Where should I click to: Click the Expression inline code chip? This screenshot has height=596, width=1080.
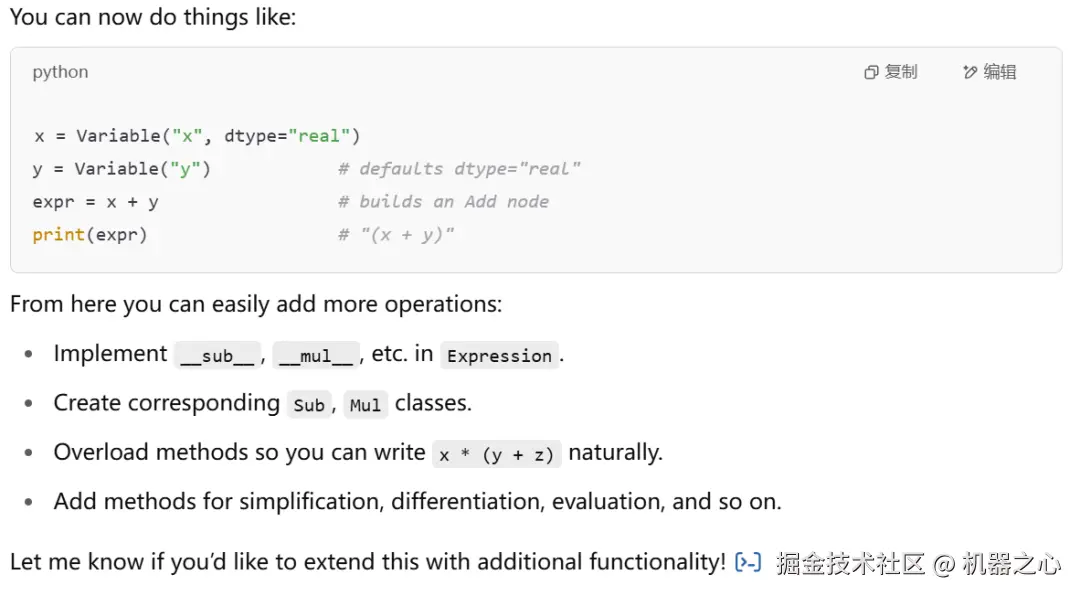pyautogui.click(x=499, y=355)
